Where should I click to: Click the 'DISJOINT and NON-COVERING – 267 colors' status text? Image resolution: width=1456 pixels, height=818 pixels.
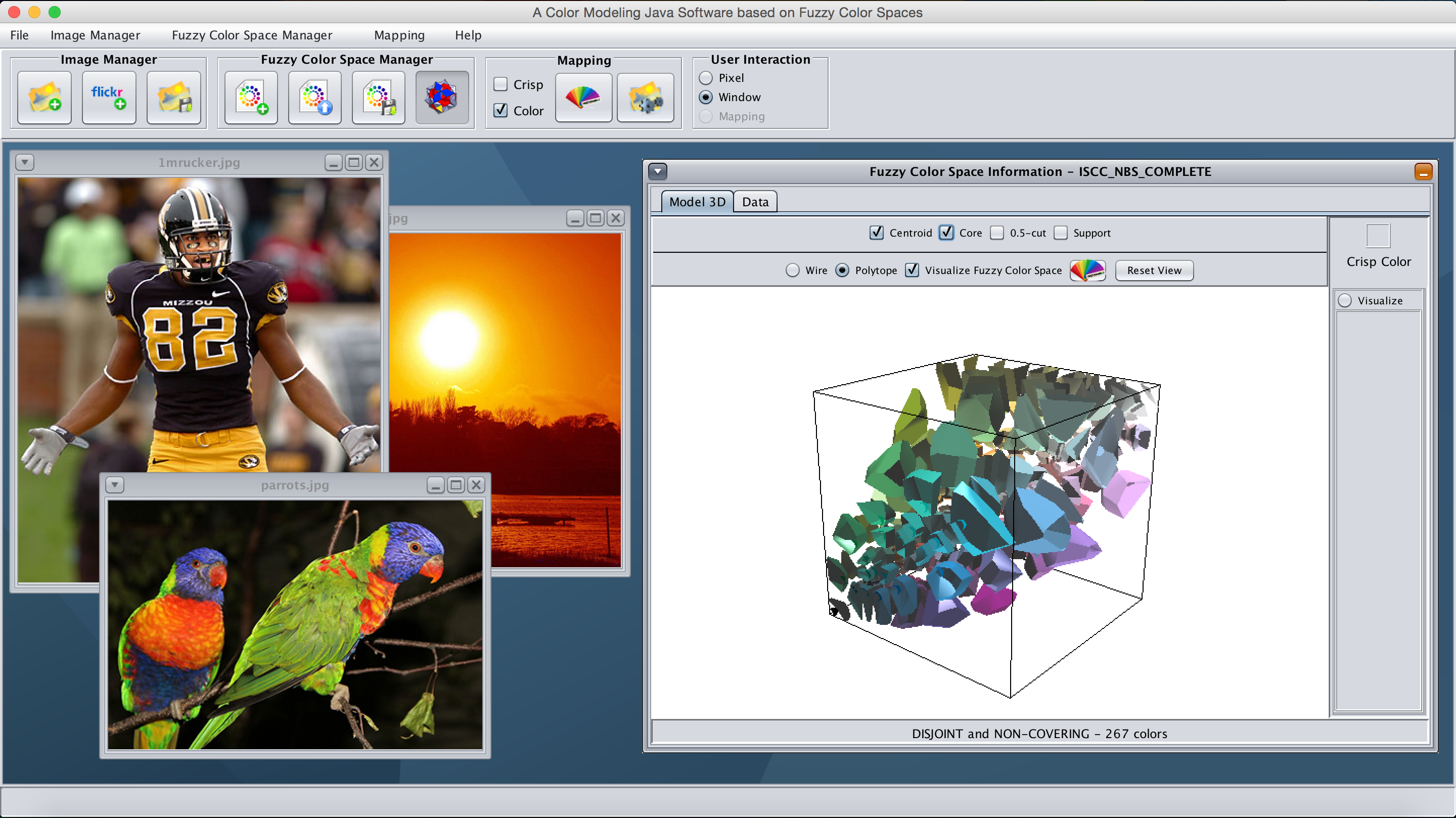1039,733
